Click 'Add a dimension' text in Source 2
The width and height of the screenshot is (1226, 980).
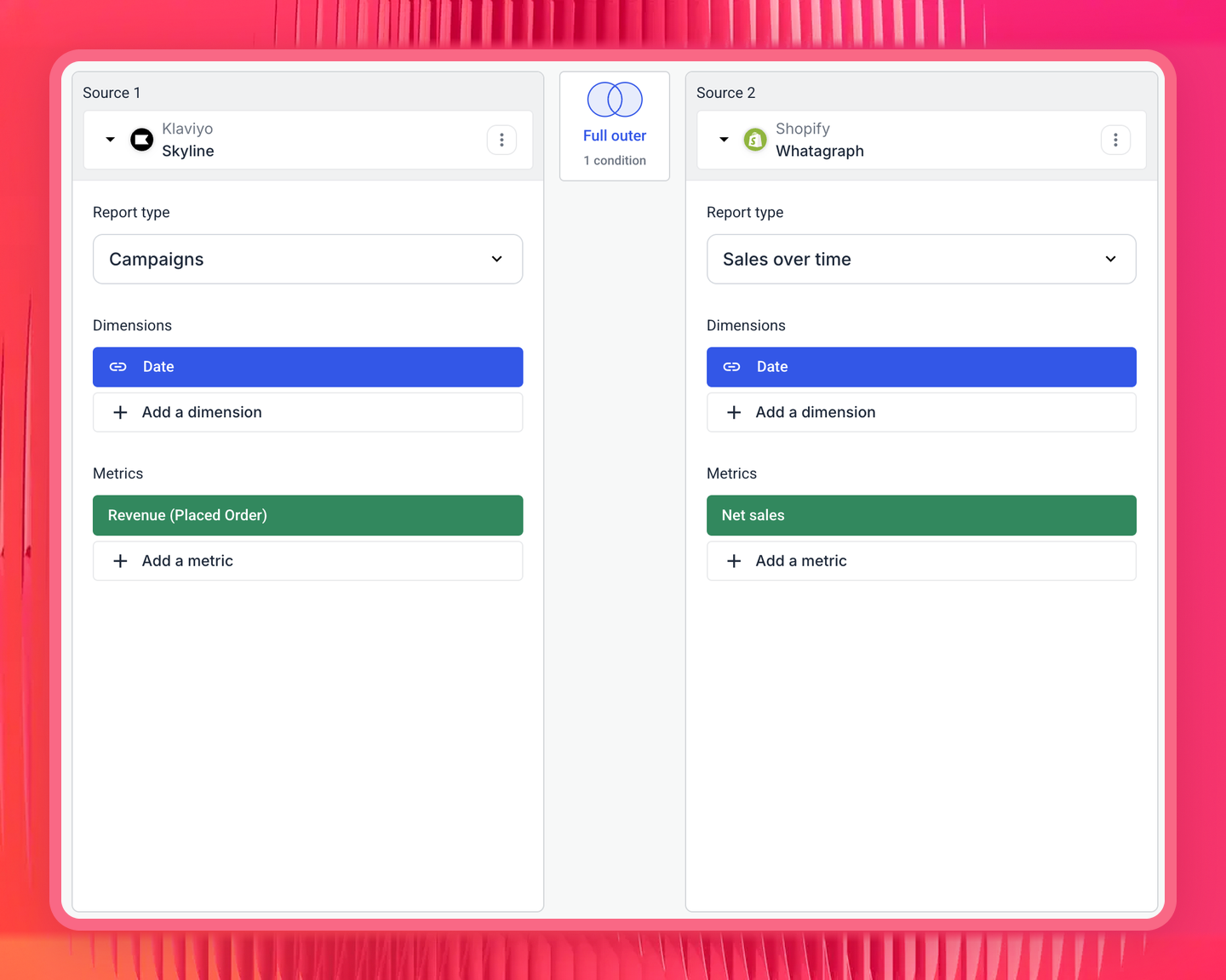[x=816, y=412]
